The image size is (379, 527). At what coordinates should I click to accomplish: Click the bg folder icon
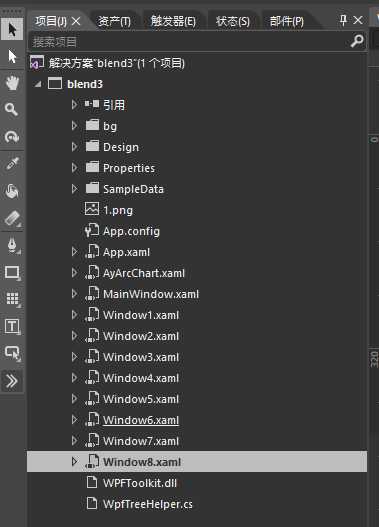coord(92,125)
